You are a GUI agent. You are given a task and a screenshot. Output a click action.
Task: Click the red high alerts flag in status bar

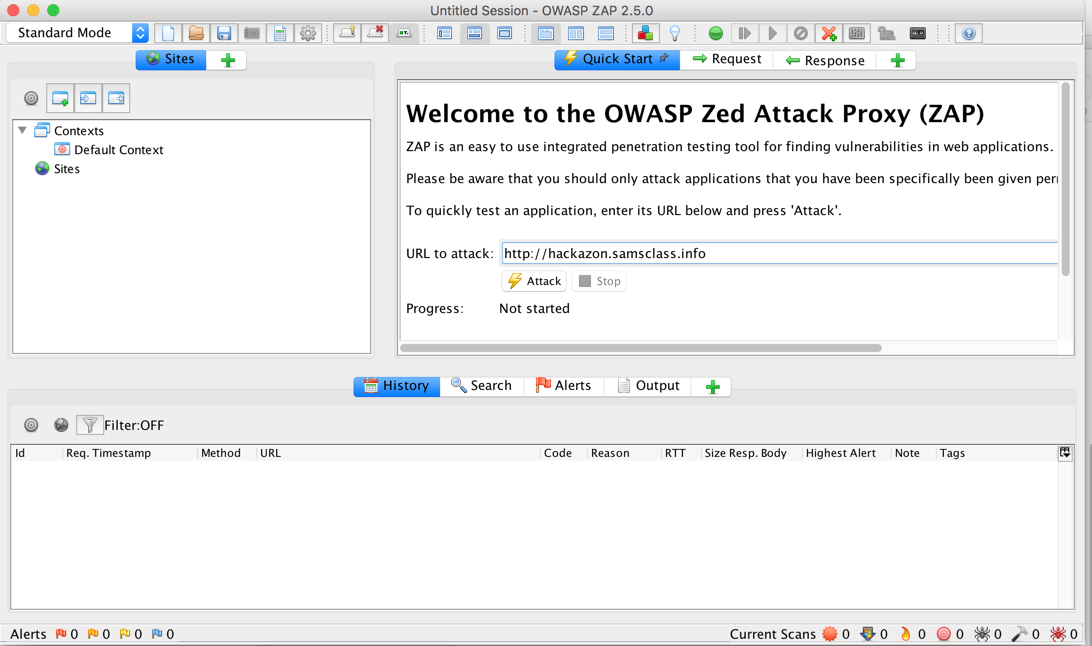pyautogui.click(x=61, y=633)
